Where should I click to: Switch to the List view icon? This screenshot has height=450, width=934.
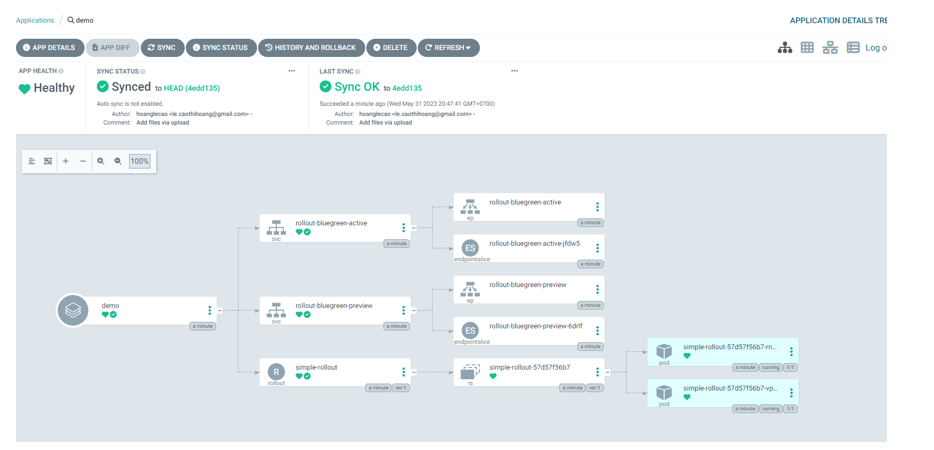[853, 48]
